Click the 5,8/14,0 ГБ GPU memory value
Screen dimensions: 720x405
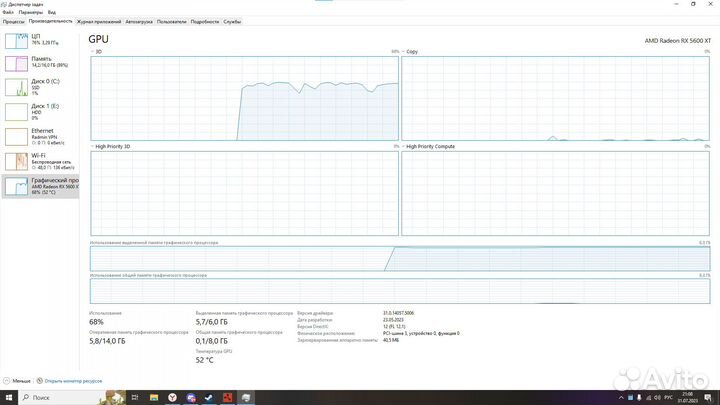pyautogui.click(x=107, y=341)
